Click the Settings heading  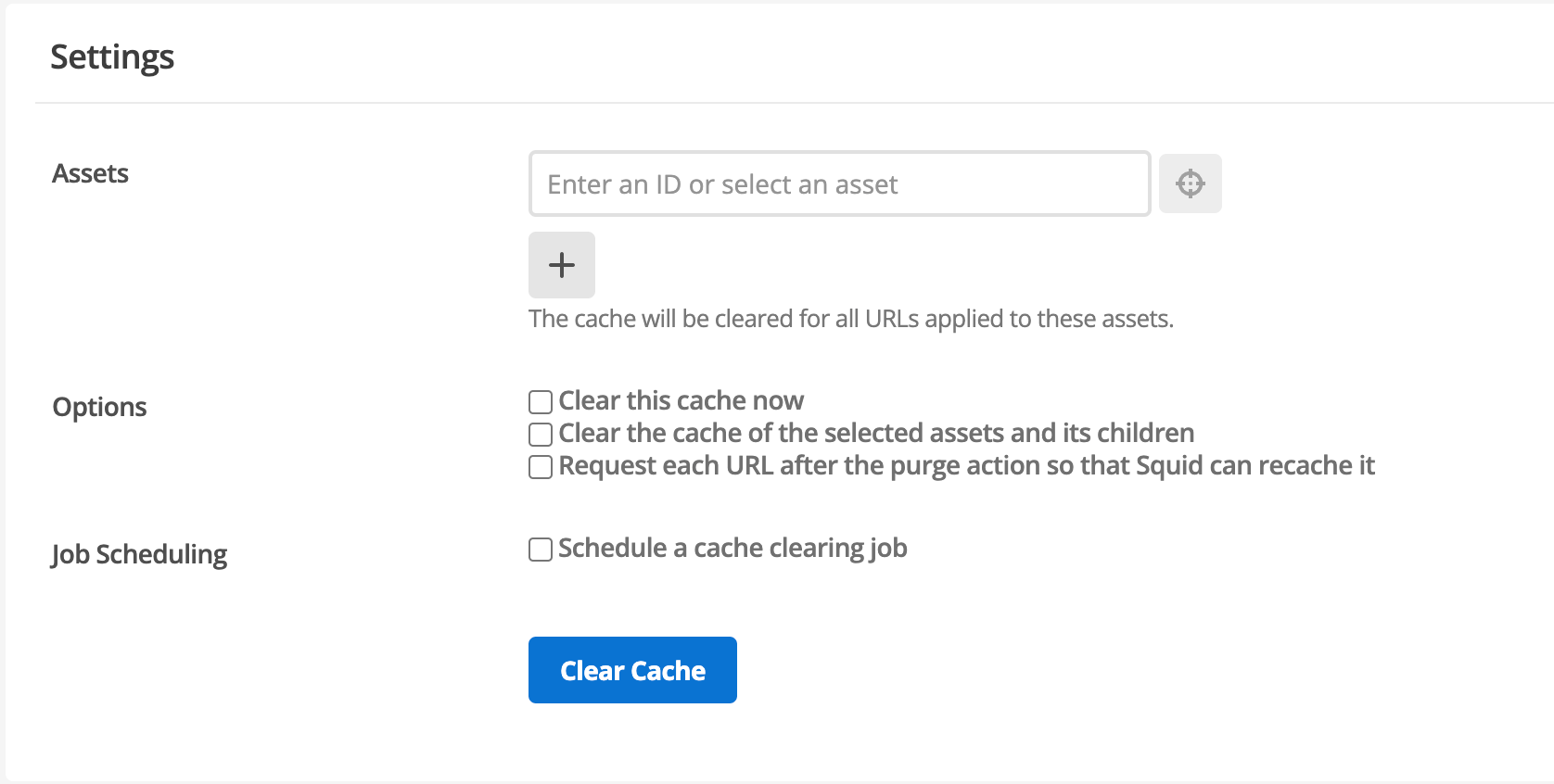click(x=112, y=57)
